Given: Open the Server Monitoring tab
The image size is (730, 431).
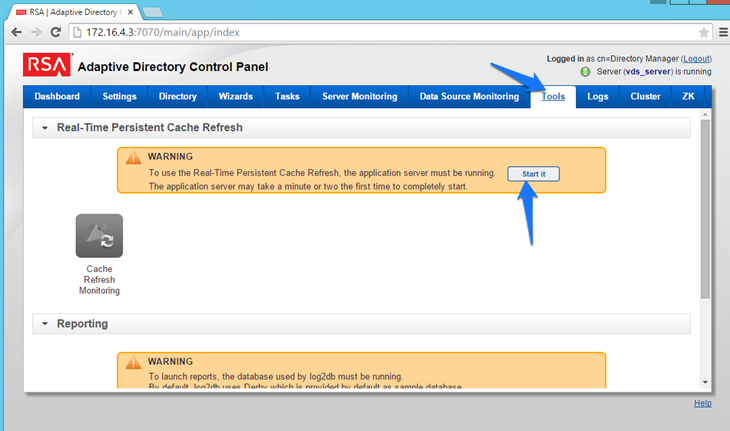Looking at the screenshot, I should click(359, 96).
